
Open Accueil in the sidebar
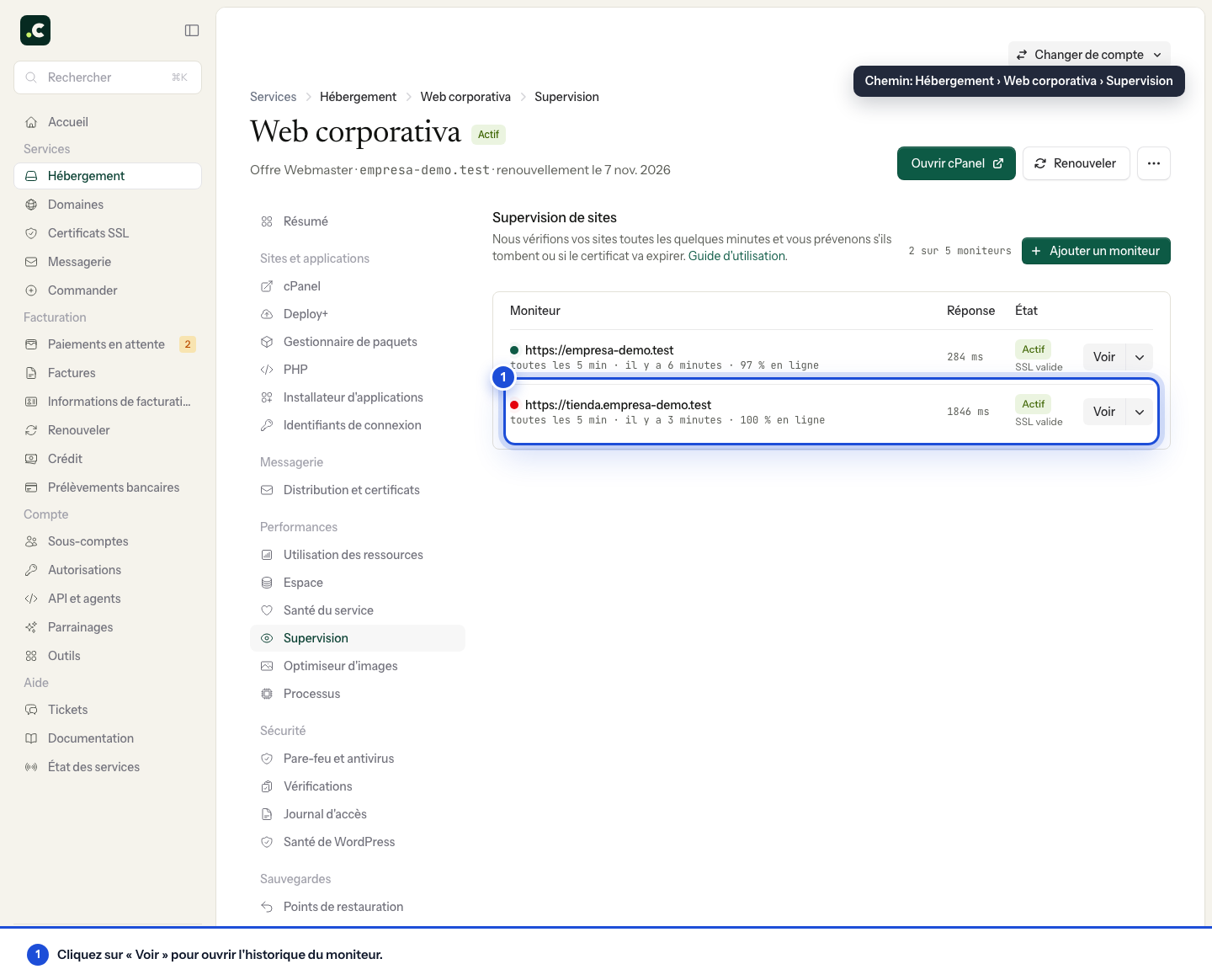(108, 122)
